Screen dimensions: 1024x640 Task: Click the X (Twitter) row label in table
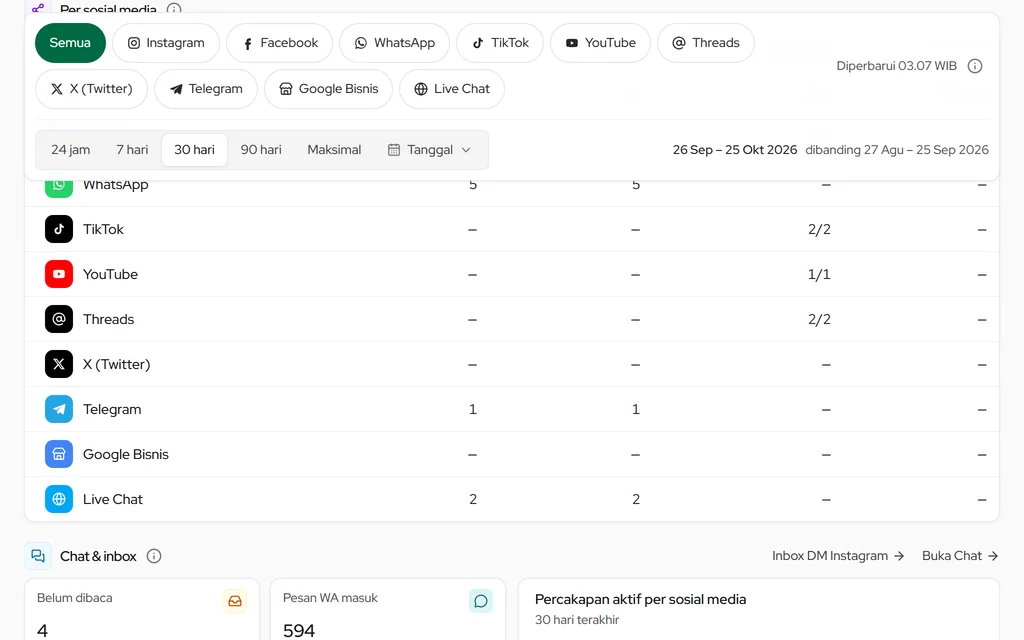[x=116, y=364]
